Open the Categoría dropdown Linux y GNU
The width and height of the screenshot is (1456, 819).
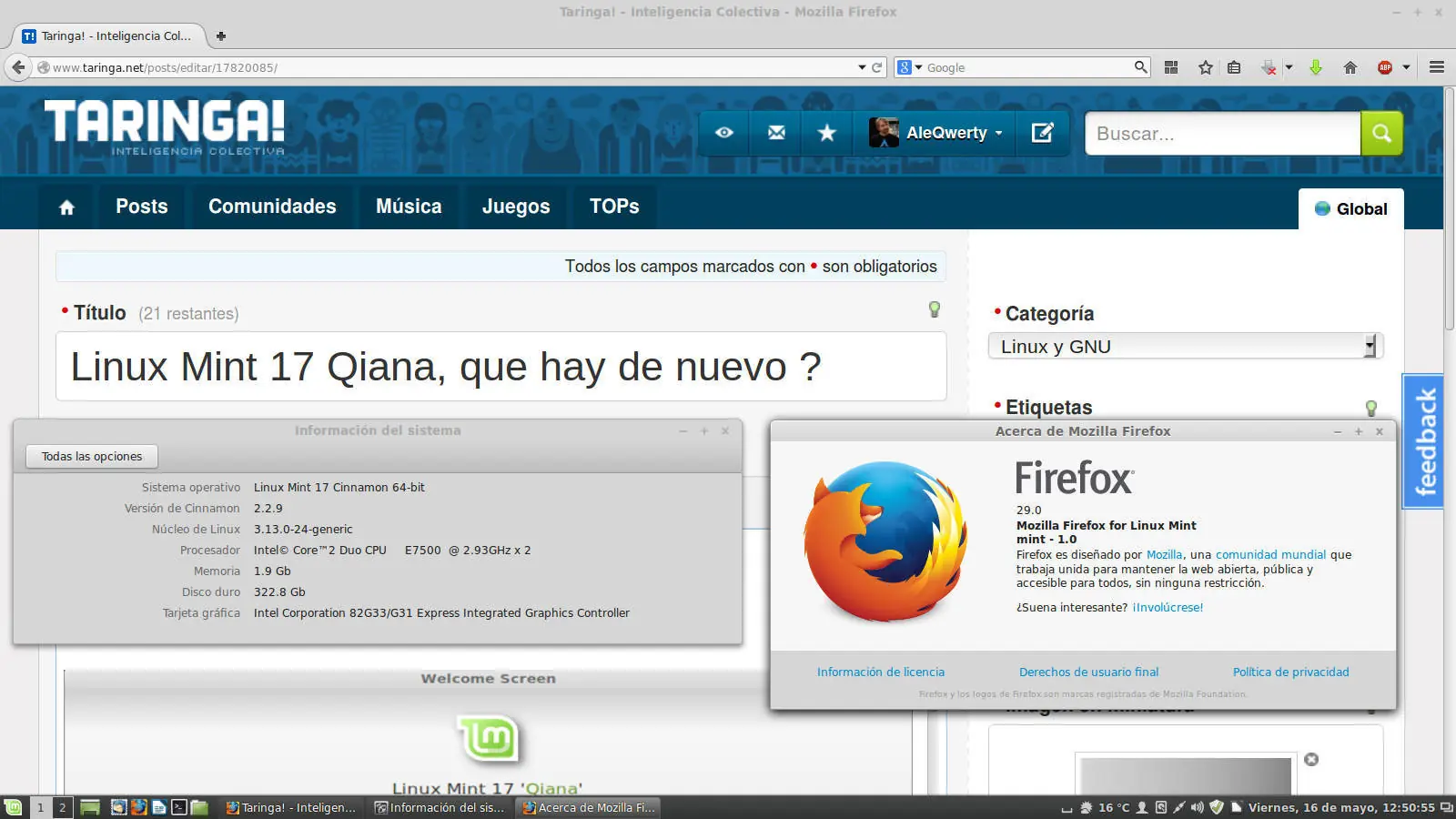1186,347
